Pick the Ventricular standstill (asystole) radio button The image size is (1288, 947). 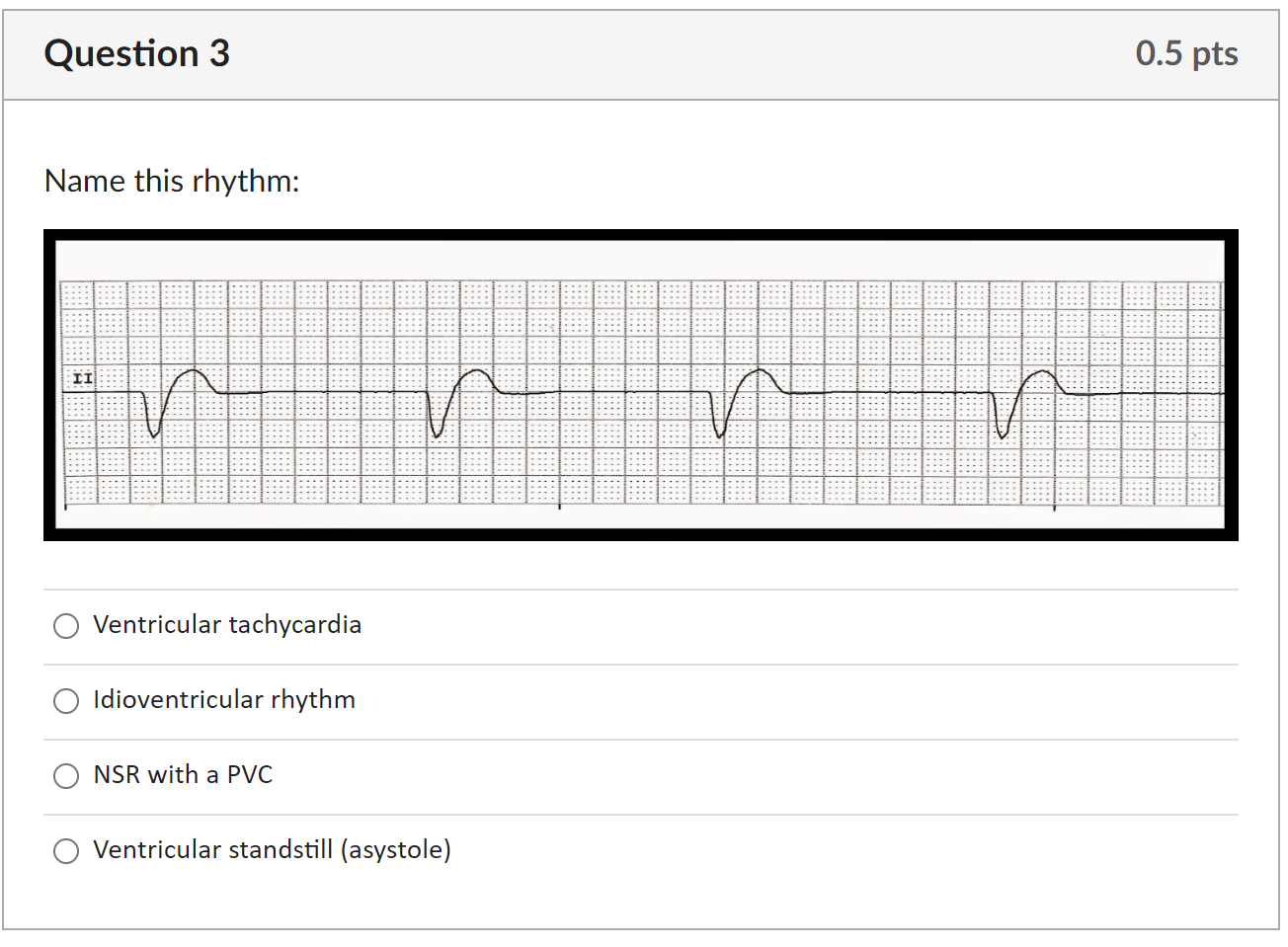(66, 851)
